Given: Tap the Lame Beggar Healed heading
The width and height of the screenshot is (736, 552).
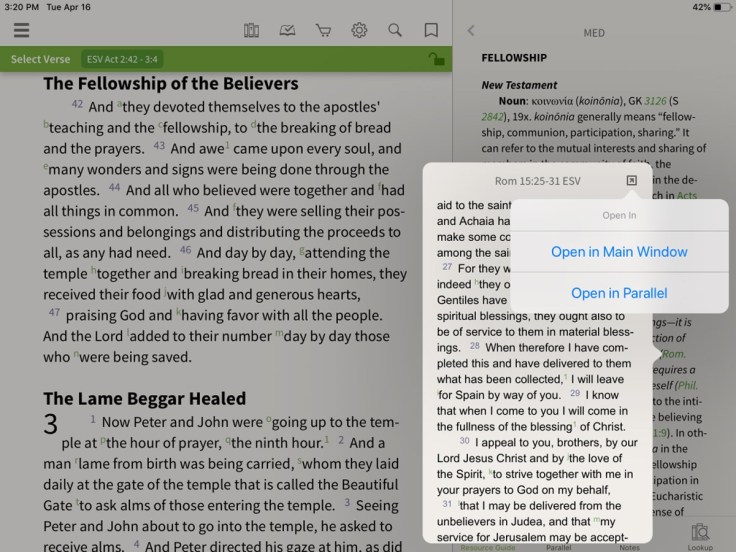Looking at the screenshot, I should [x=144, y=398].
